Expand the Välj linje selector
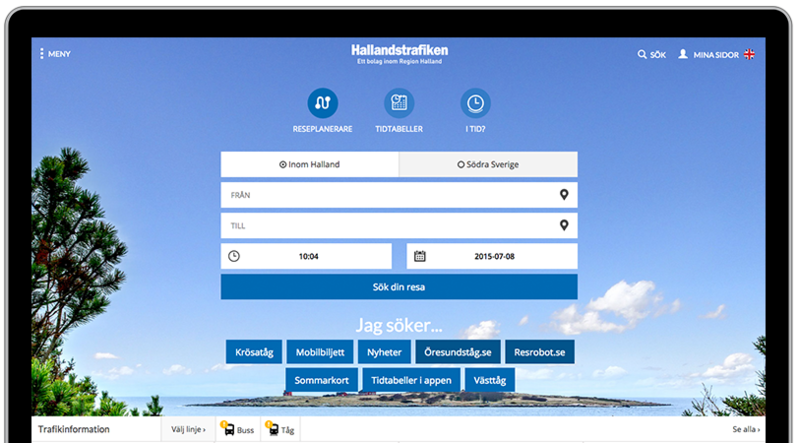Image resolution: width=800 pixels, height=443 pixels. tap(188, 429)
